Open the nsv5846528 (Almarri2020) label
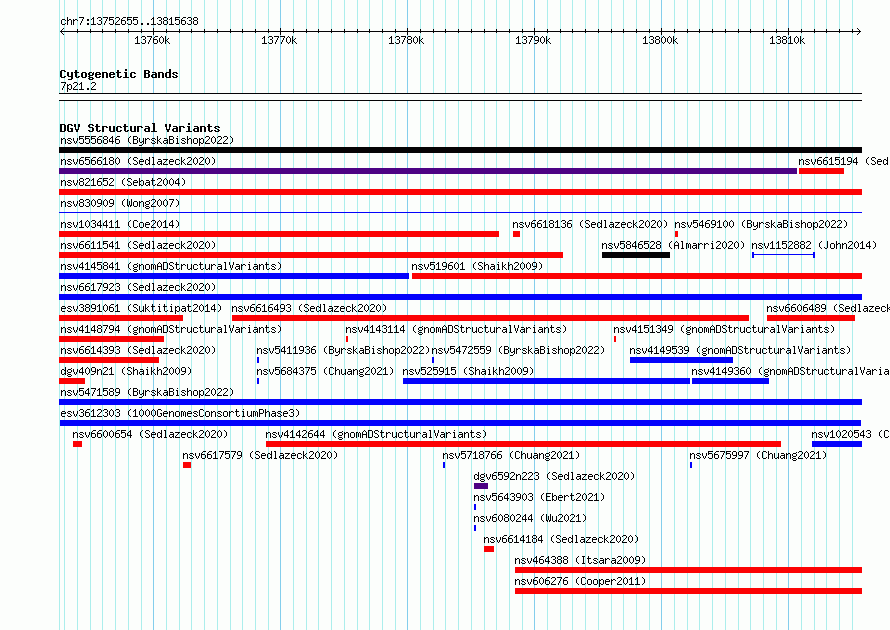Screen dimensions: 890x630 click(673, 245)
